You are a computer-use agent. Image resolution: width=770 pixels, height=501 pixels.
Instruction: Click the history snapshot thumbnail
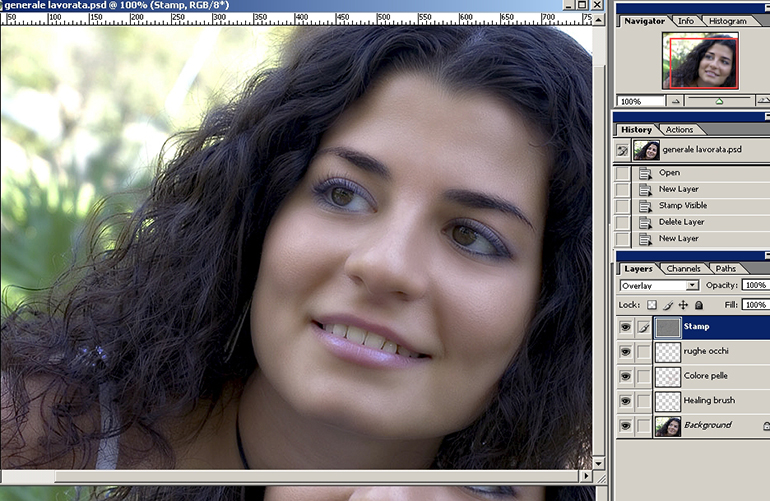646,150
